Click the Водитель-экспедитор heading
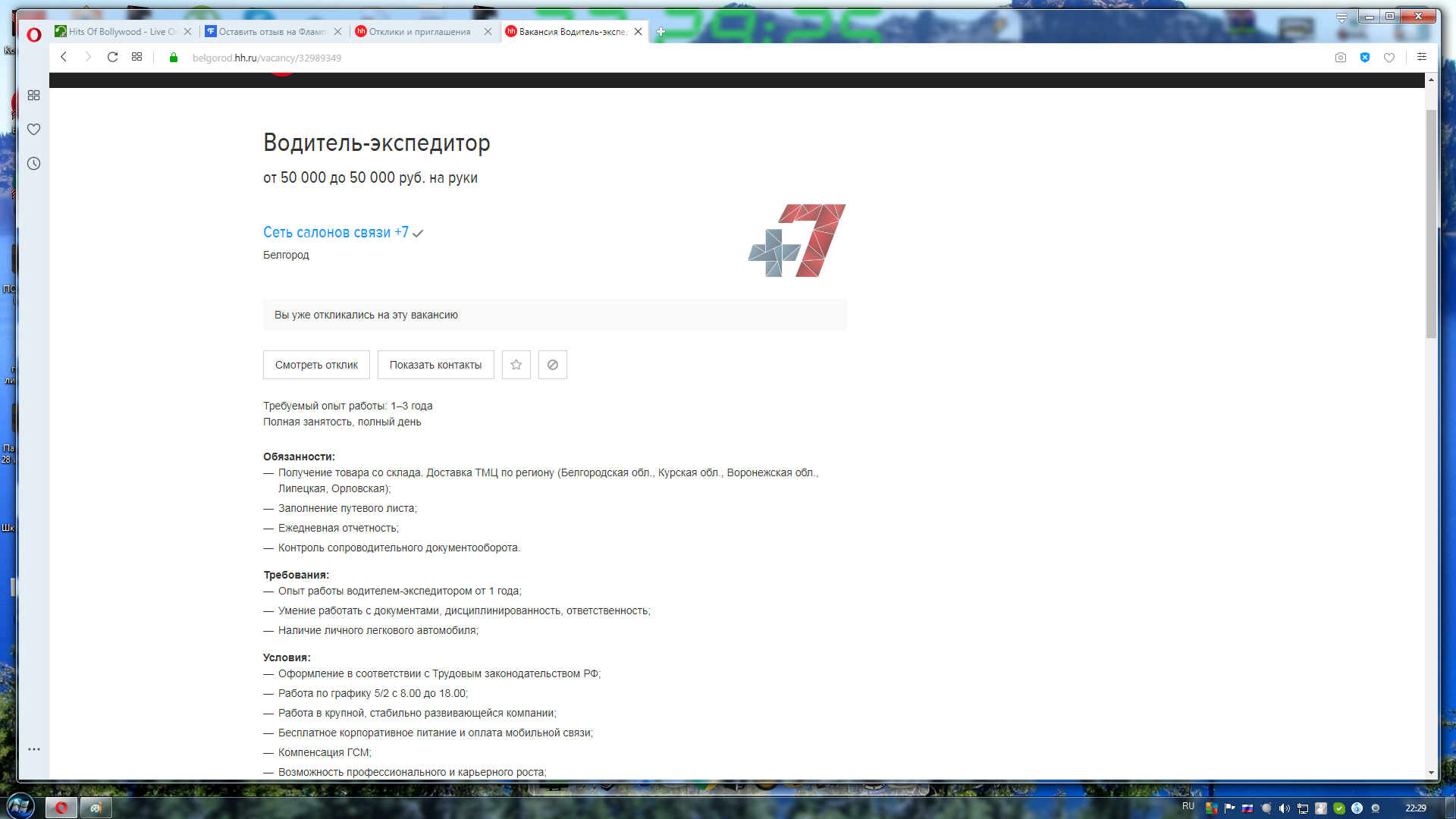 pyautogui.click(x=377, y=143)
